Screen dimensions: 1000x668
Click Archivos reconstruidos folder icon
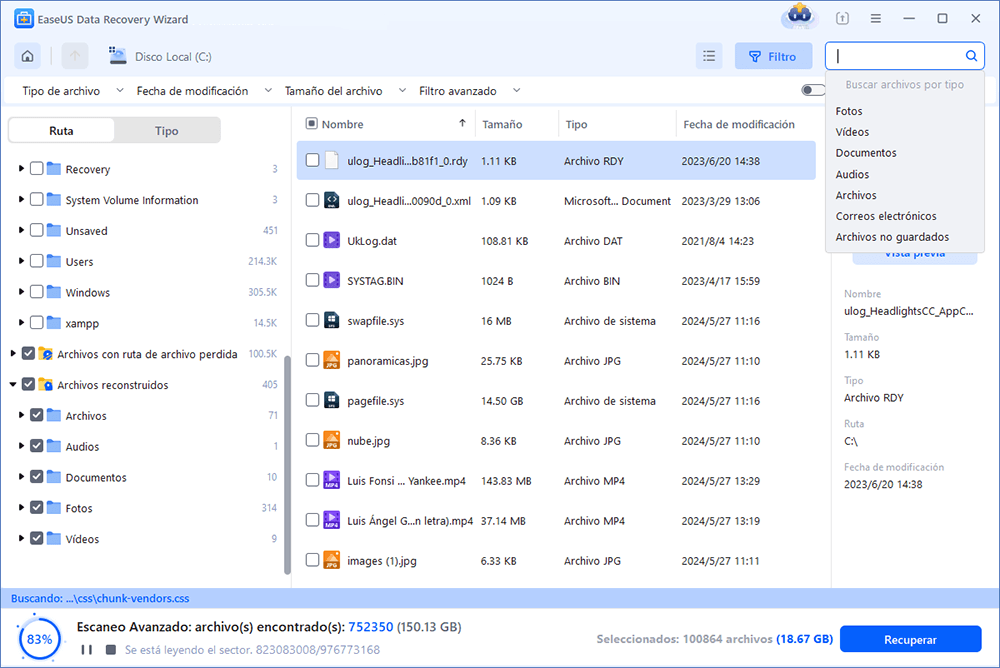click(45, 384)
